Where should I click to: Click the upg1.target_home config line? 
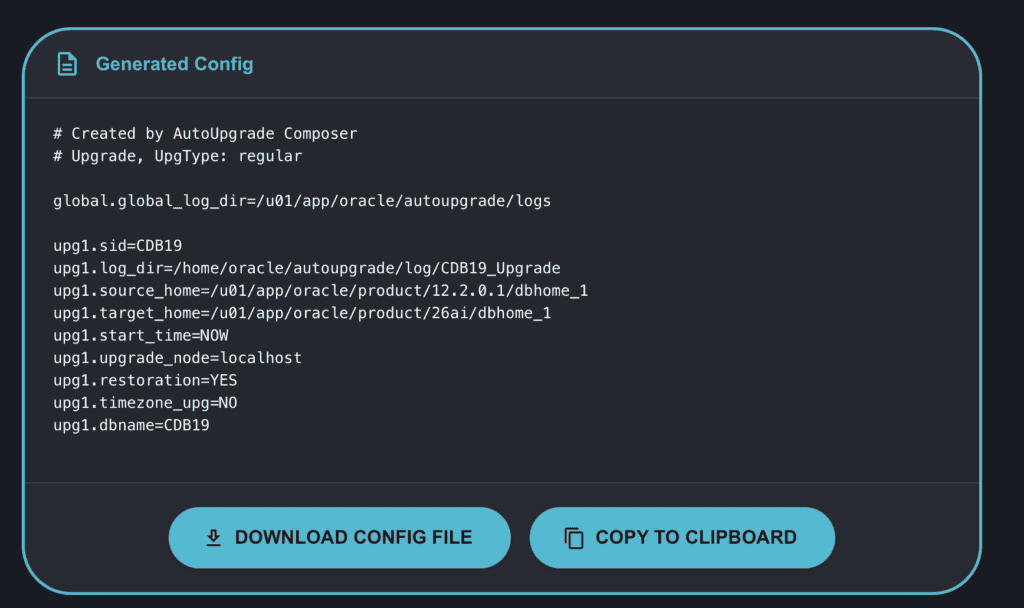pos(302,313)
